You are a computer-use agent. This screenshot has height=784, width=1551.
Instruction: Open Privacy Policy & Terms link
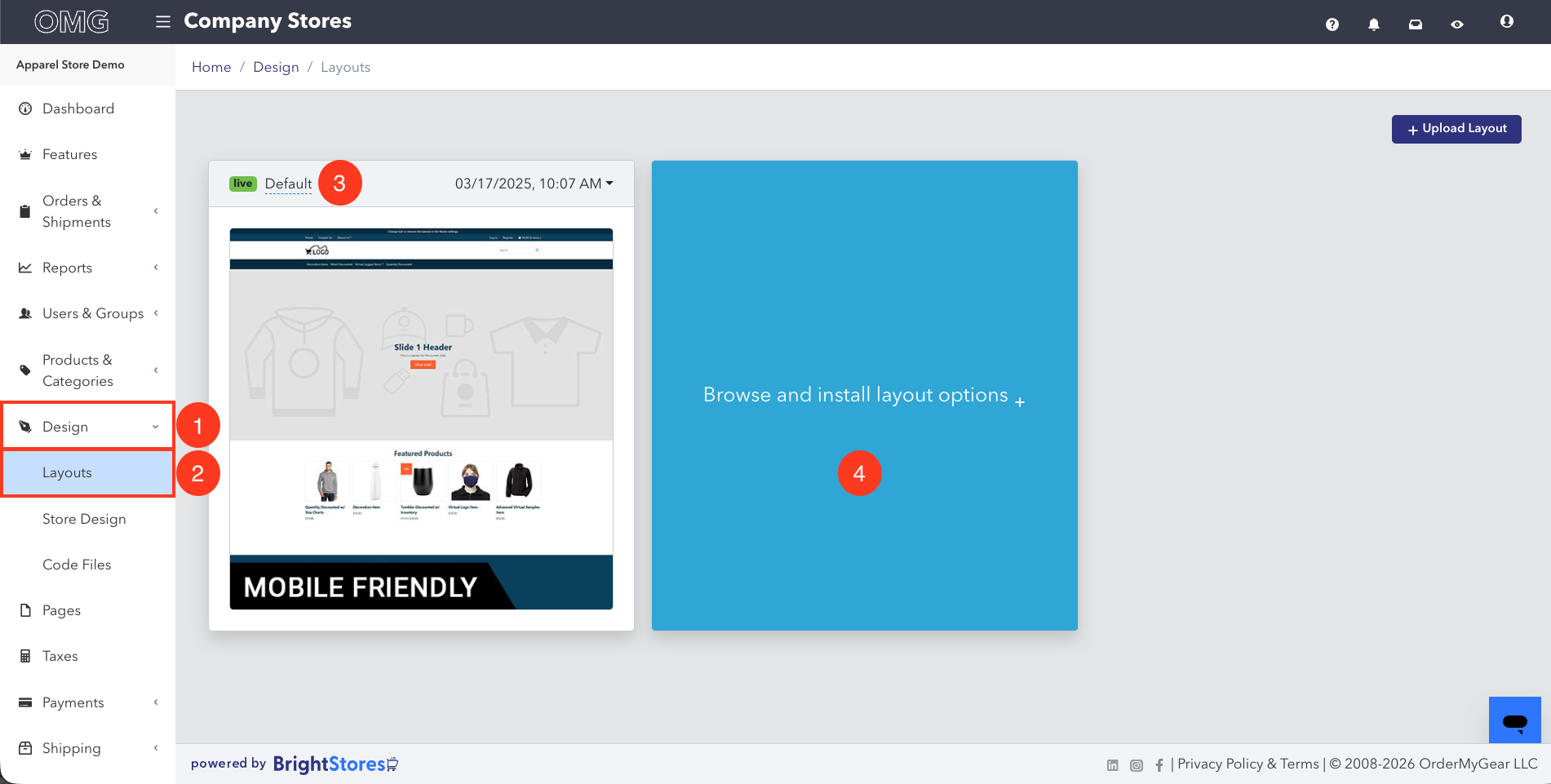pos(1248,764)
